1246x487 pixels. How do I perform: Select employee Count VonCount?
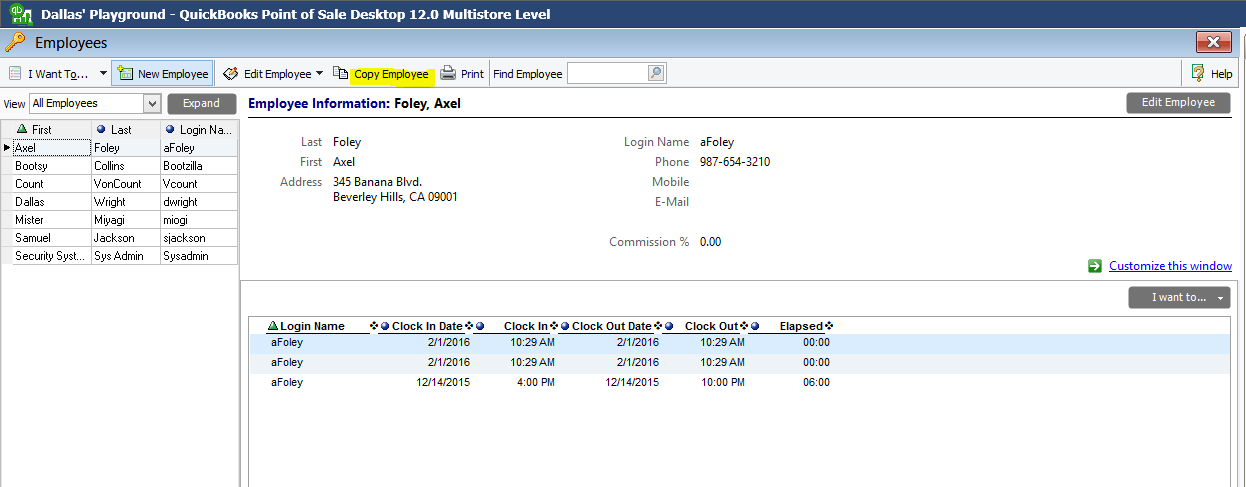[x=119, y=183]
